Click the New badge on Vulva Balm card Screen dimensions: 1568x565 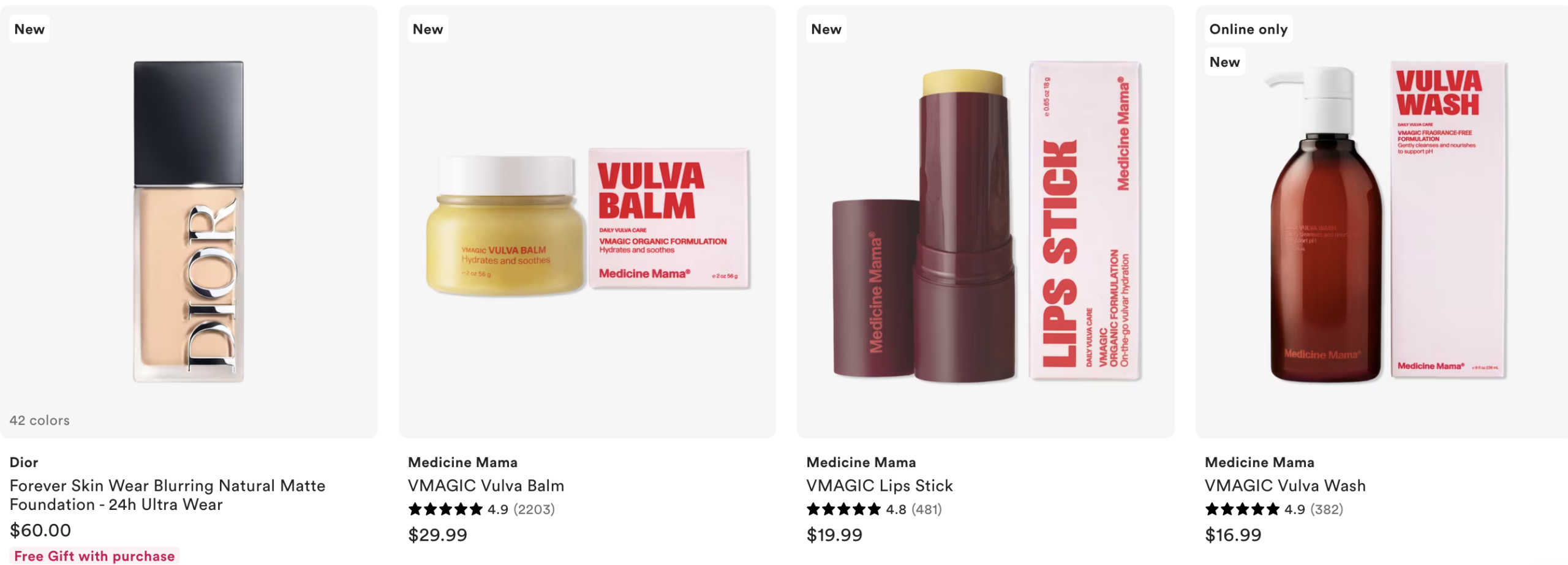pos(428,29)
